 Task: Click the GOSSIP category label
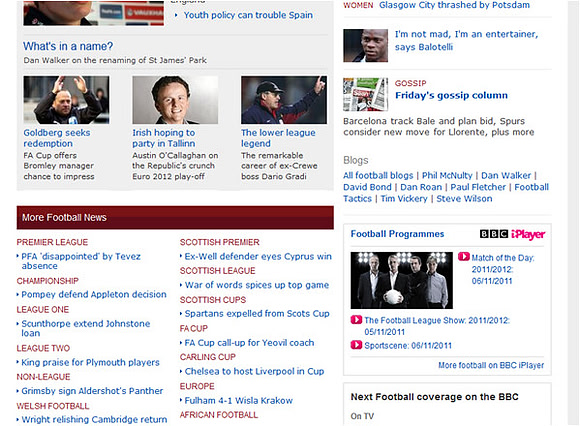pyautogui.click(x=411, y=83)
